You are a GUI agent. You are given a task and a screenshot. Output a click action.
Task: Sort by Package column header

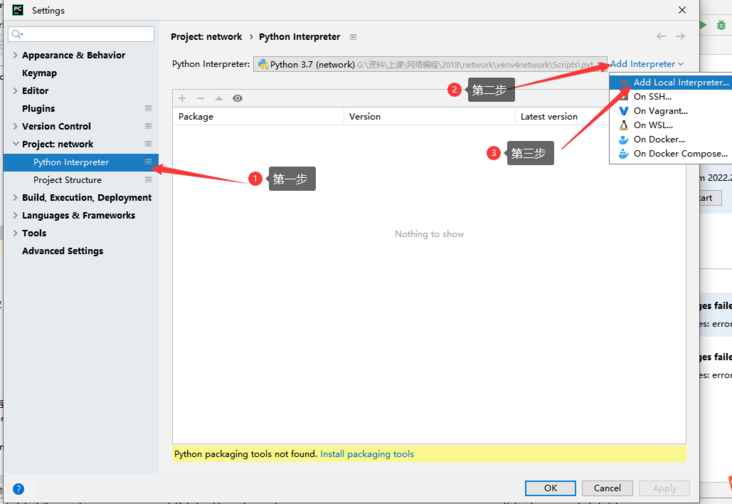tap(258, 116)
